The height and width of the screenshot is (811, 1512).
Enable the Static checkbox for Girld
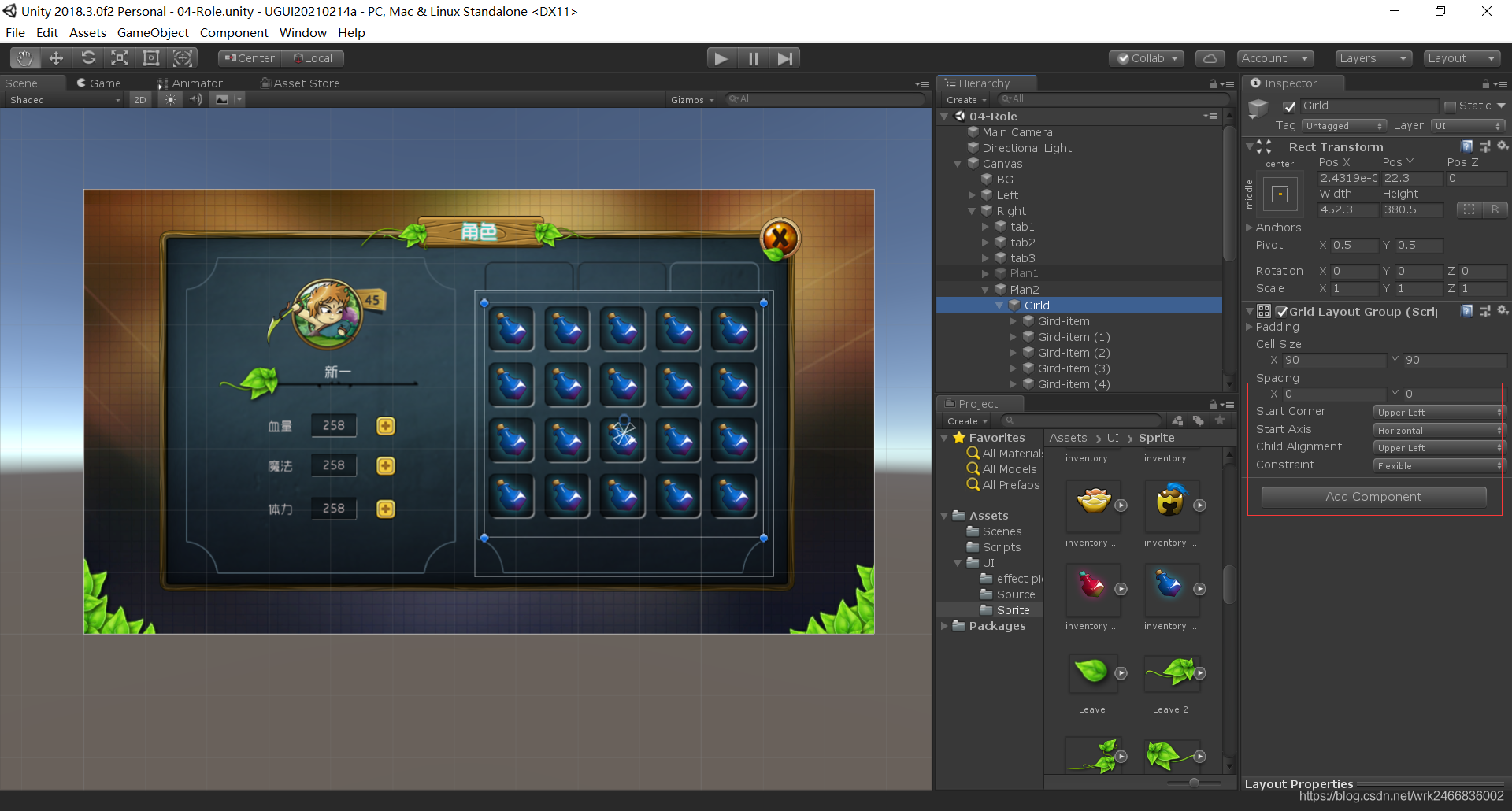click(1450, 105)
